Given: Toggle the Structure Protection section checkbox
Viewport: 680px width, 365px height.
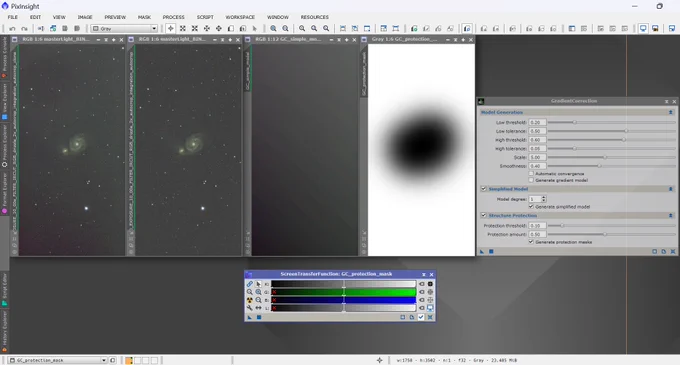Looking at the screenshot, I should tap(484, 215).
